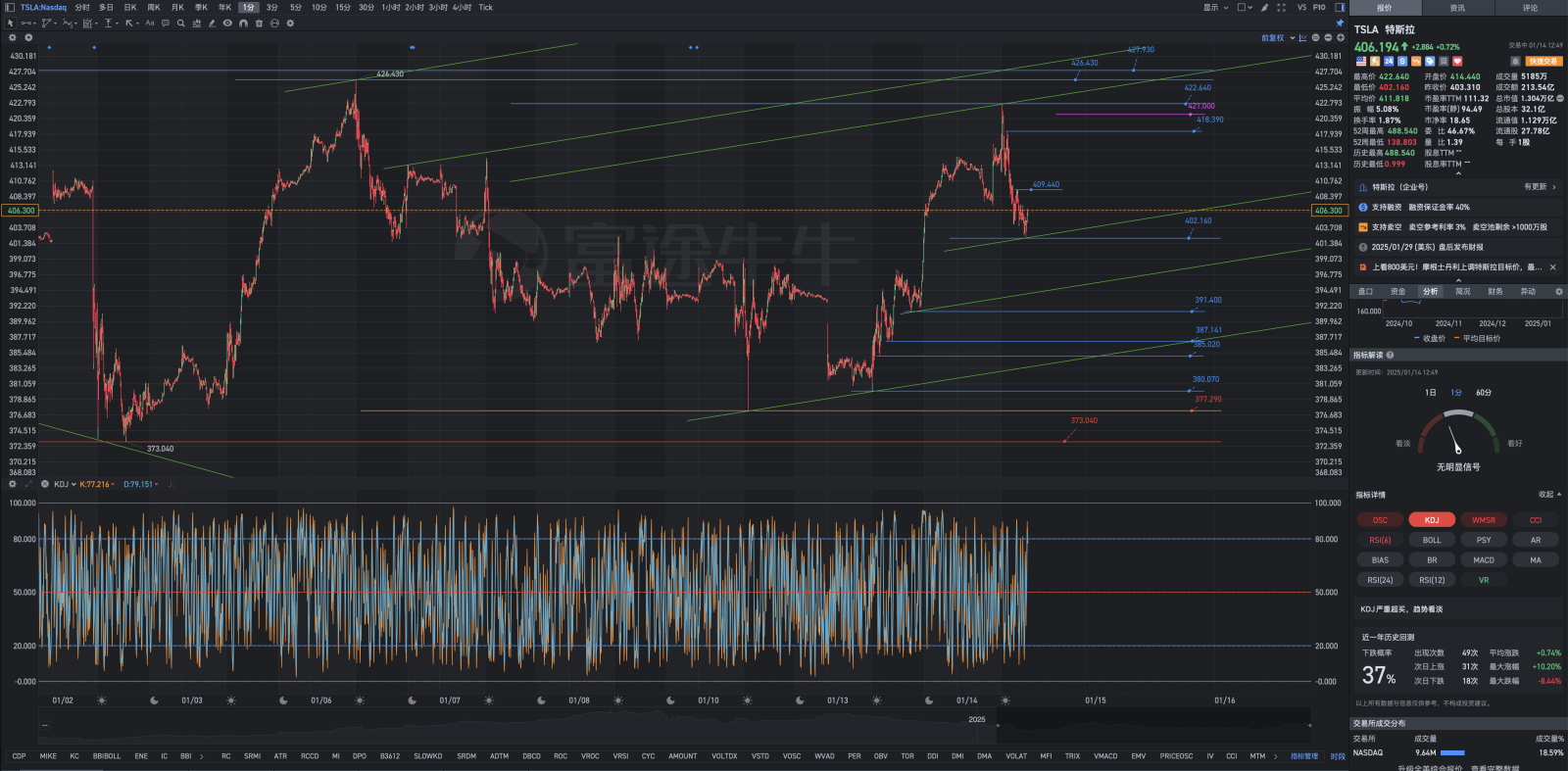Delete drawings with the trash icon
Screen dimensions: 1568x771
(x=259, y=23)
